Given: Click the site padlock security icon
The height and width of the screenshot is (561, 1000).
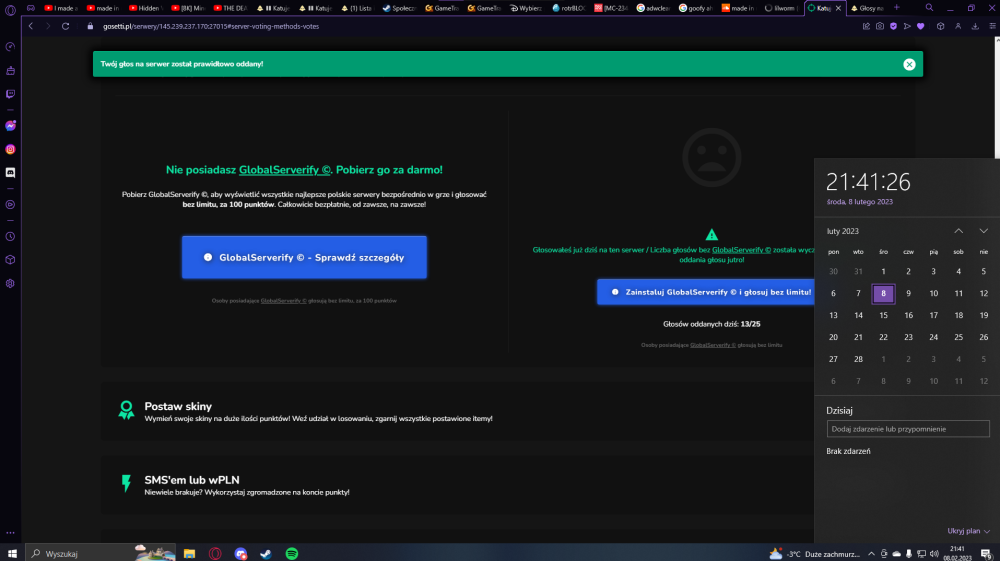Looking at the screenshot, I should pyautogui.click(x=90, y=26).
